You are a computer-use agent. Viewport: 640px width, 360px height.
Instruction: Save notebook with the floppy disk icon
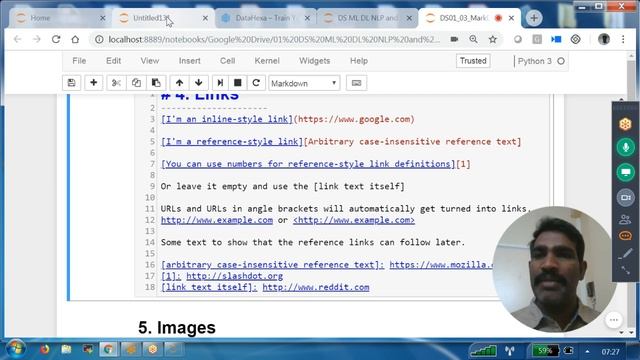click(71, 83)
